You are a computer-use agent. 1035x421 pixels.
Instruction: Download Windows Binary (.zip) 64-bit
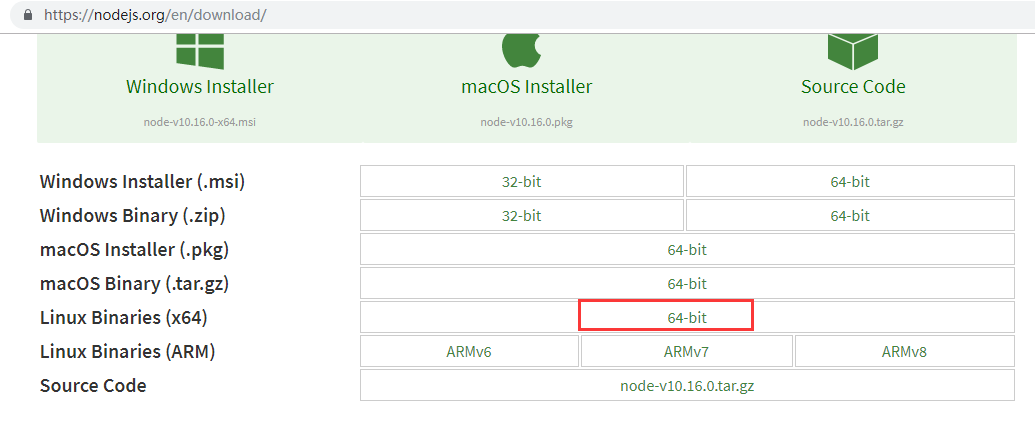(850, 216)
